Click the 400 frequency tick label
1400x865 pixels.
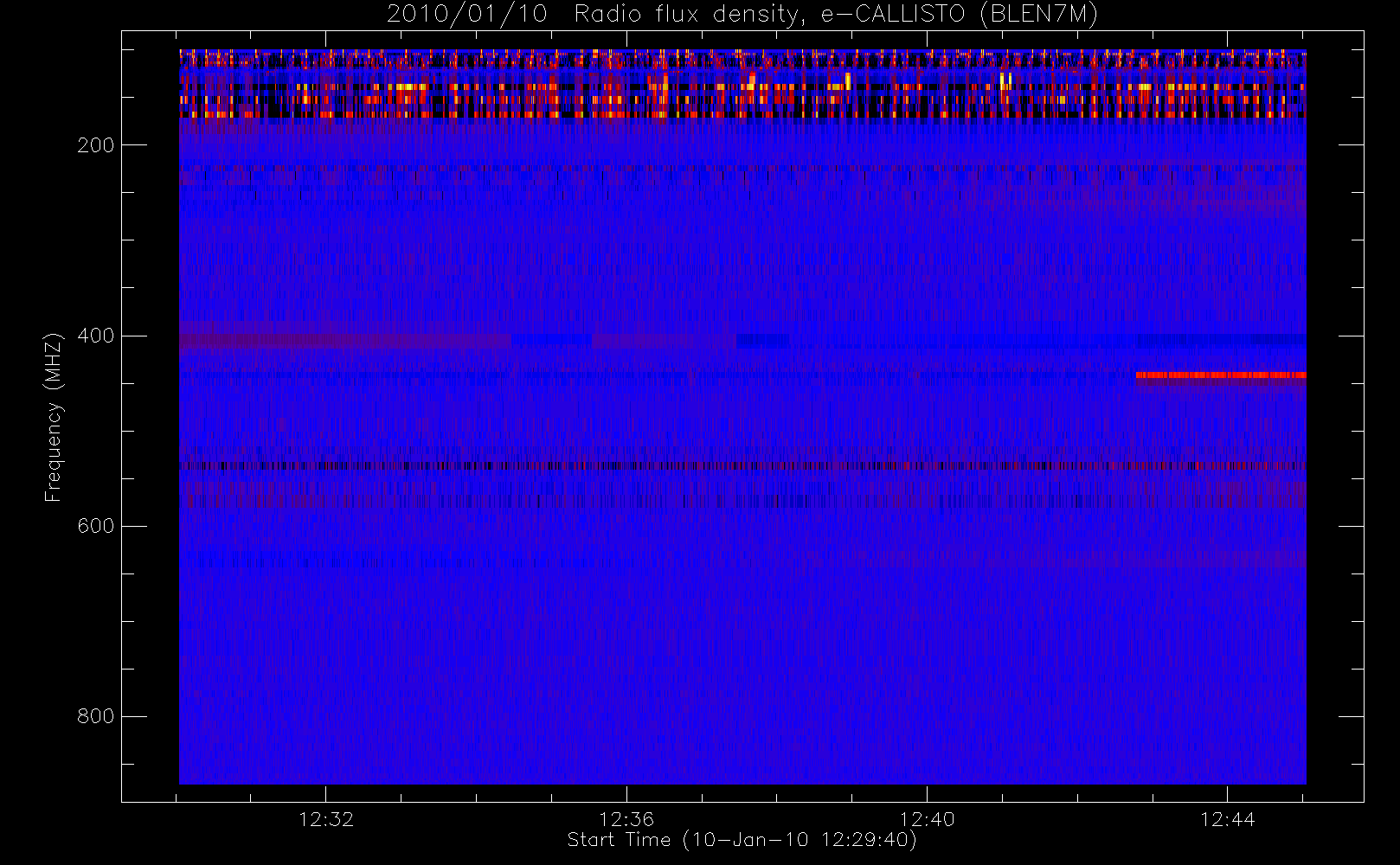pyautogui.click(x=96, y=336)
